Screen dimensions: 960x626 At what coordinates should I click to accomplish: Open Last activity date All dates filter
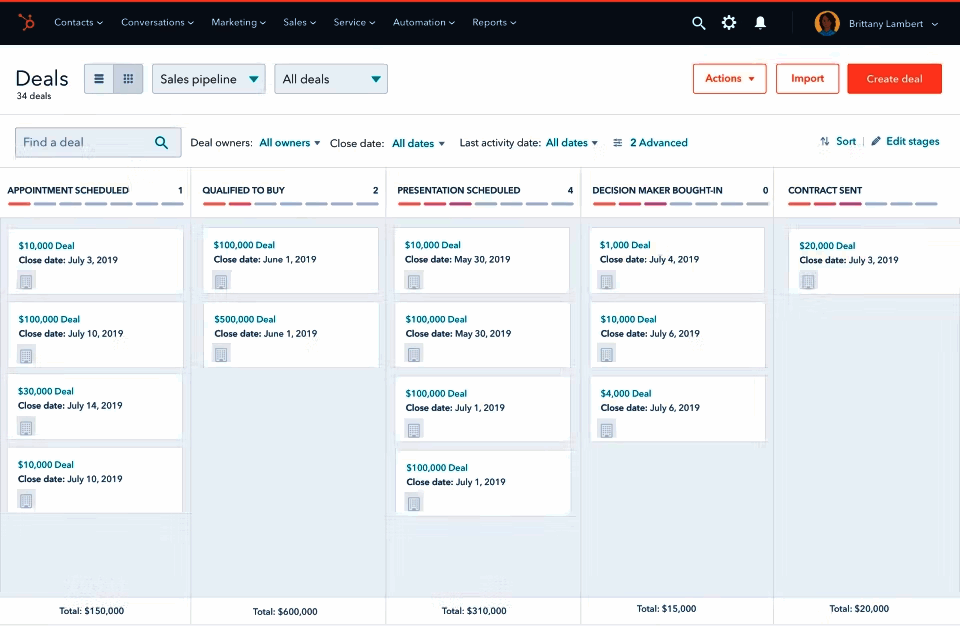click(x=572, y=143)
